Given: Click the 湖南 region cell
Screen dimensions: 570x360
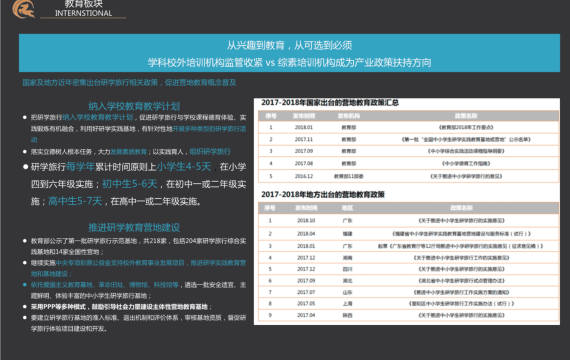Looking at the screenshot, I should click(347, 258).
